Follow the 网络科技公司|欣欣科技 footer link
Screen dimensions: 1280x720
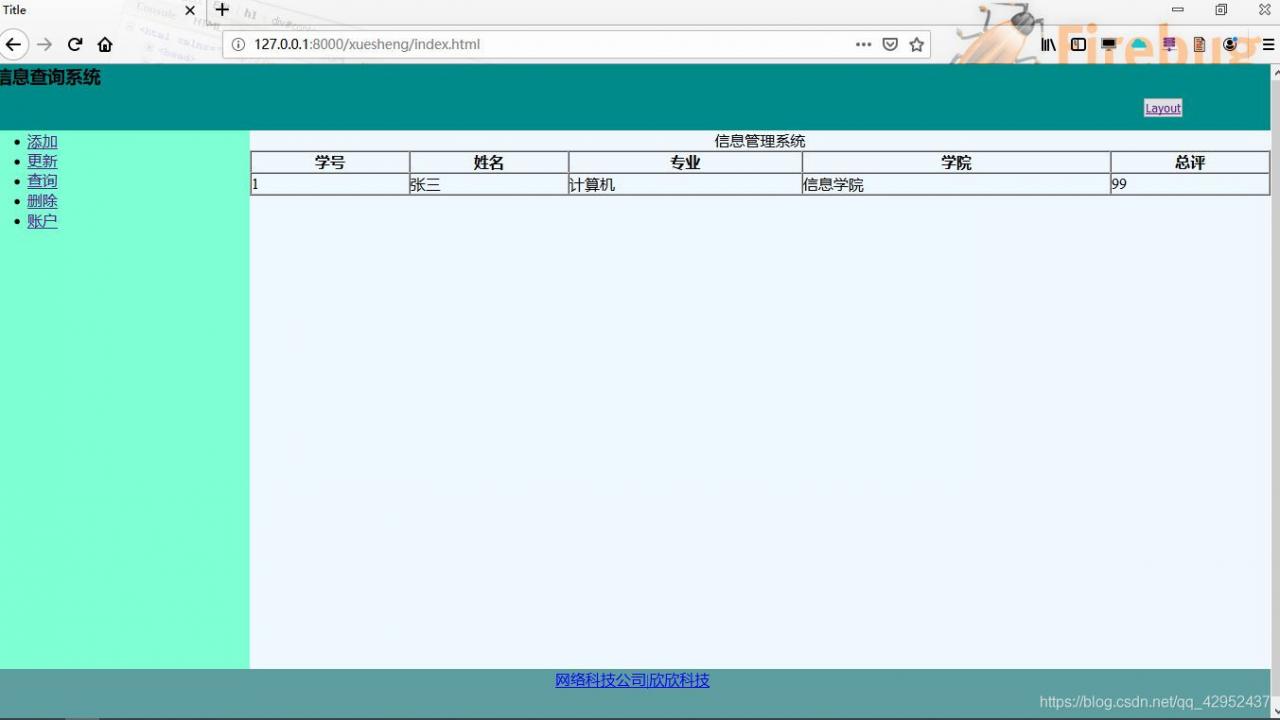pos(632,680)
